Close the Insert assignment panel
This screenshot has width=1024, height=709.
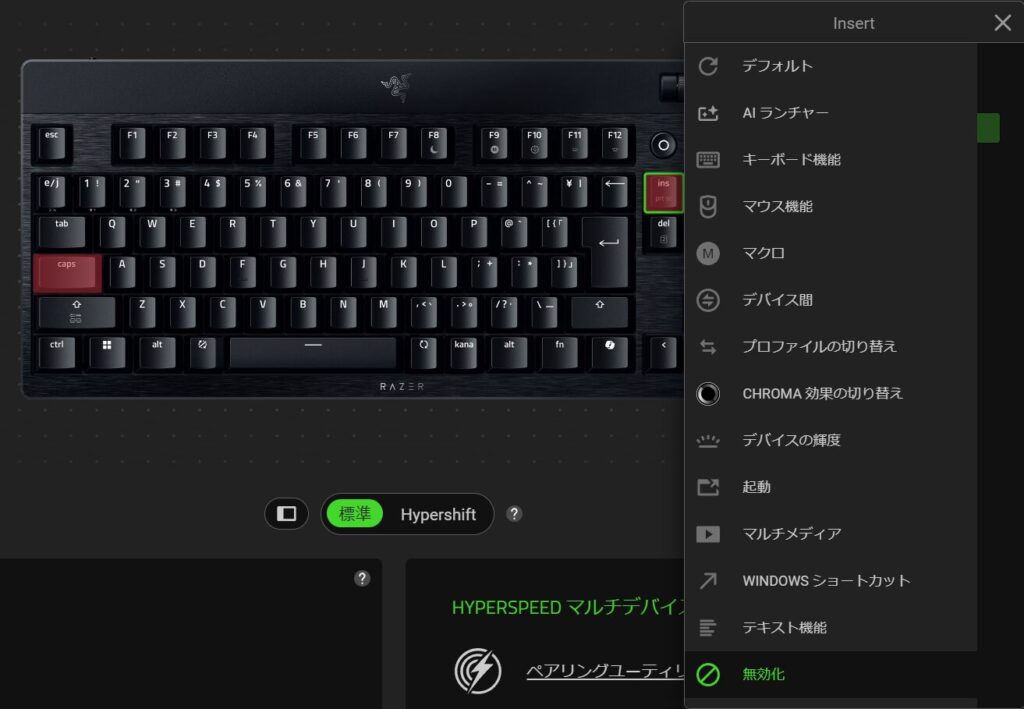pos(1002,23)
